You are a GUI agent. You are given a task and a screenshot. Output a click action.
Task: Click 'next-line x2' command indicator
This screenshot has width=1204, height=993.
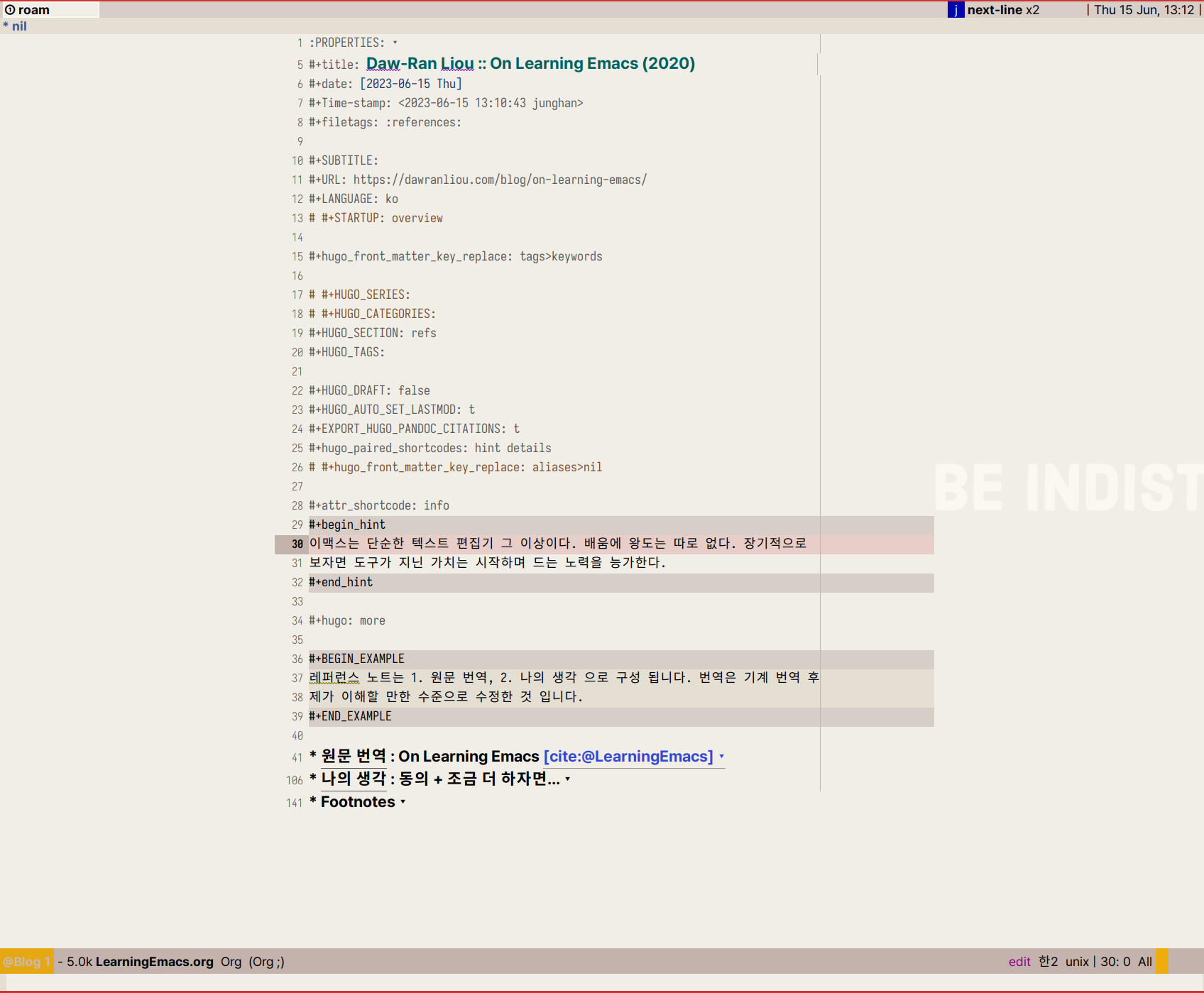pyautogui.click(x=1003, y=10)
